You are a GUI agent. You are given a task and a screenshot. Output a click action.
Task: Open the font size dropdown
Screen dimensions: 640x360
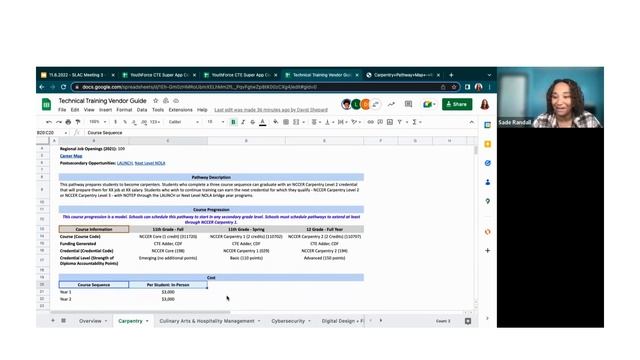[x=216, y=122]
